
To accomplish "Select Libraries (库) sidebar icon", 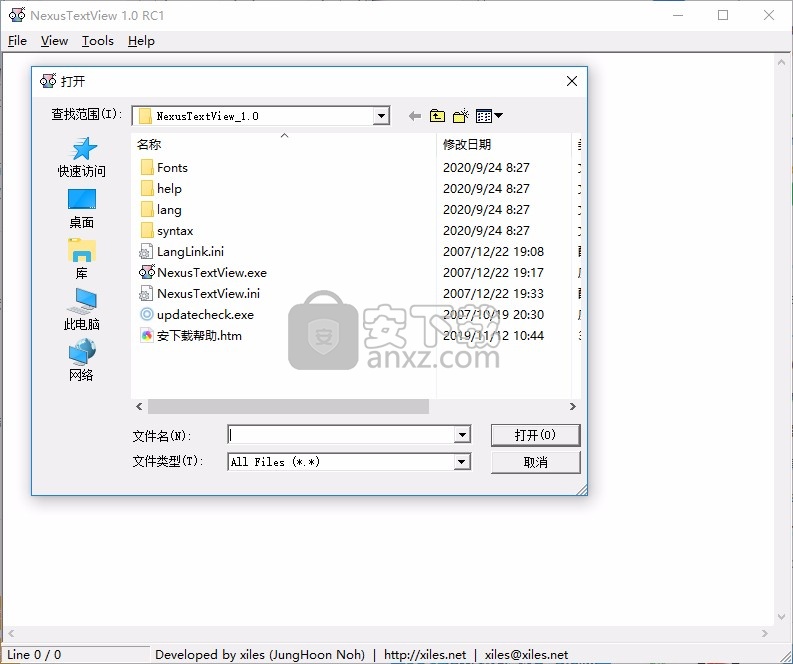I will 82,259.
